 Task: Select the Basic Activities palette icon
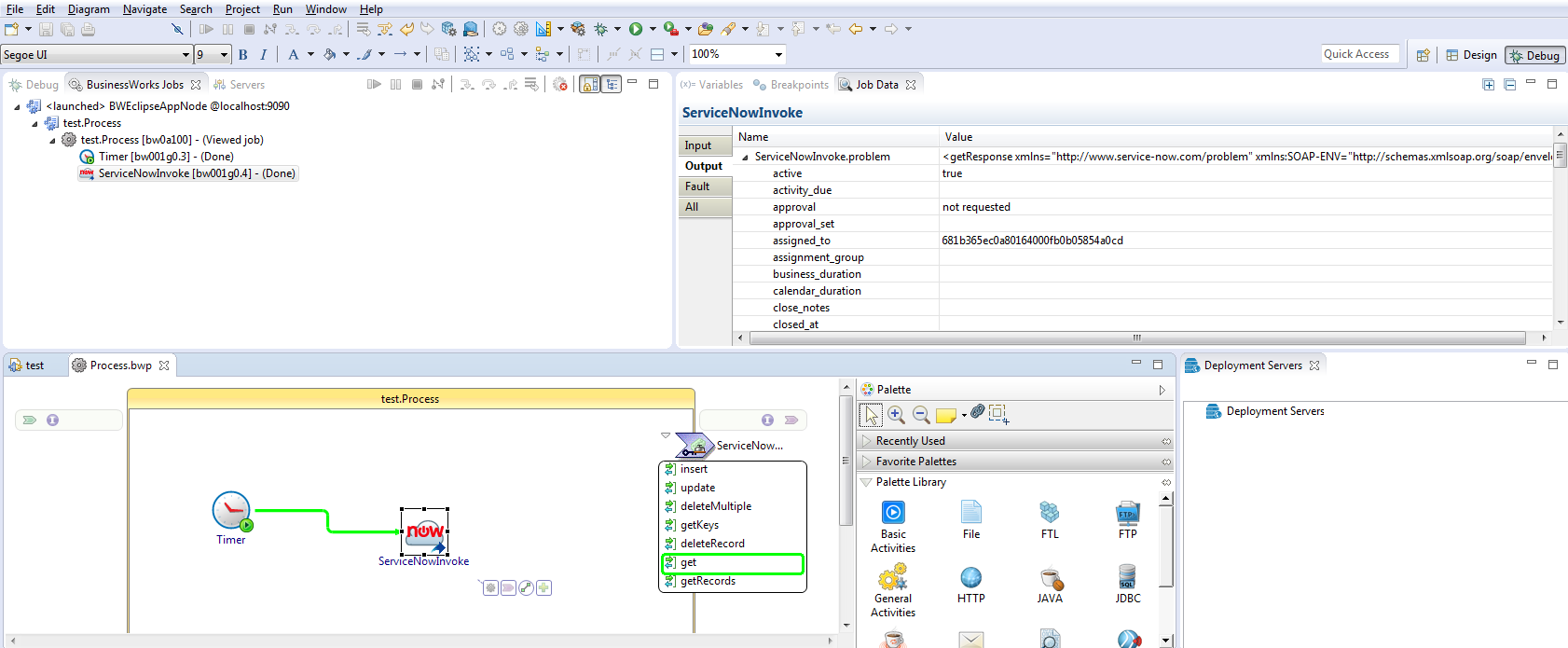pos(893,513)
